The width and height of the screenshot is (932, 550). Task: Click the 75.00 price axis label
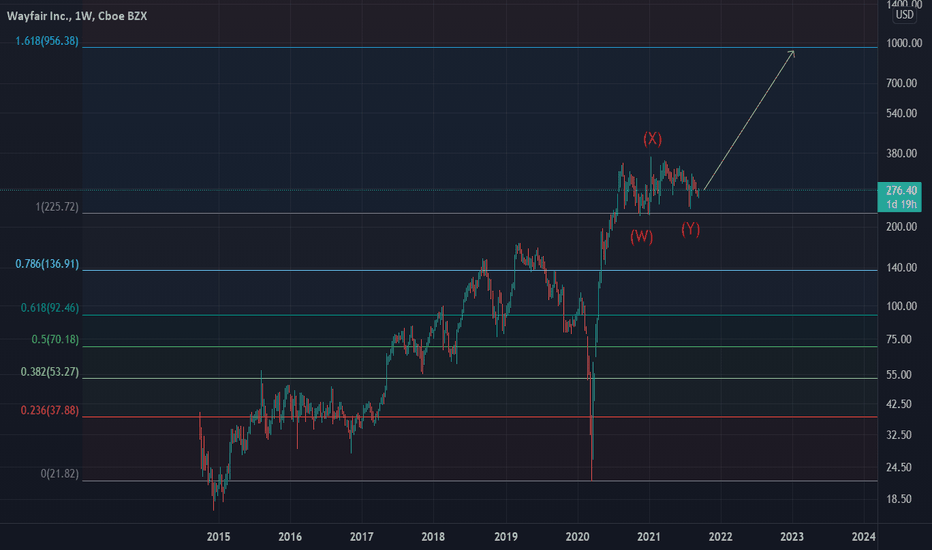tap(899, 340)
